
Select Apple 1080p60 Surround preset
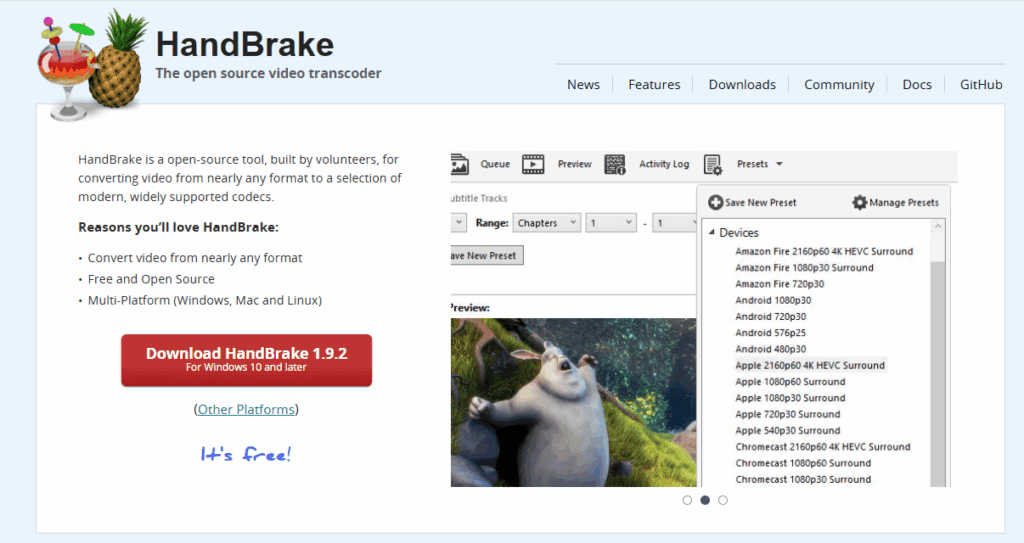coord(790,382)
